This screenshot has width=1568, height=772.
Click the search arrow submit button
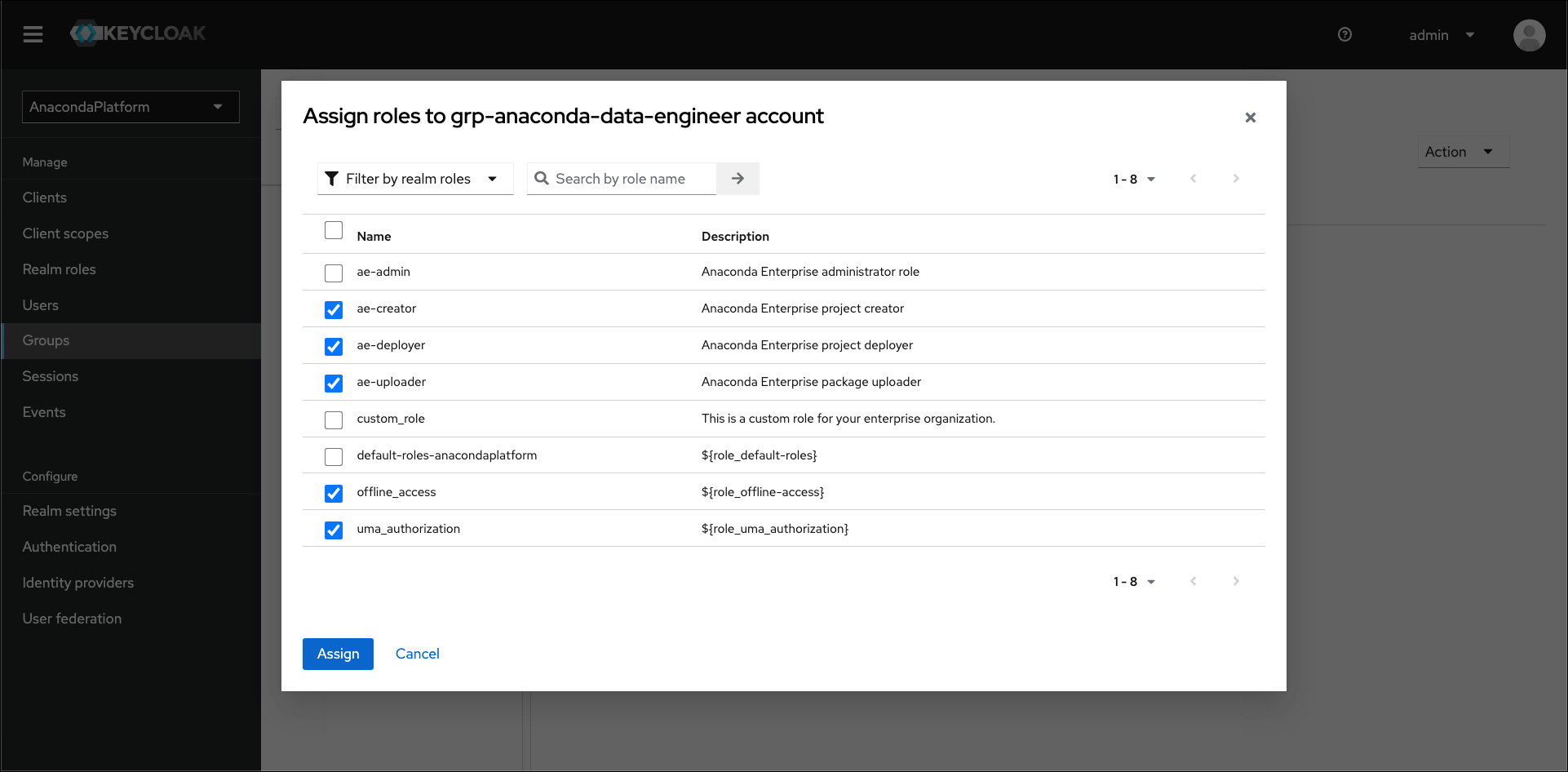[737, 179]
